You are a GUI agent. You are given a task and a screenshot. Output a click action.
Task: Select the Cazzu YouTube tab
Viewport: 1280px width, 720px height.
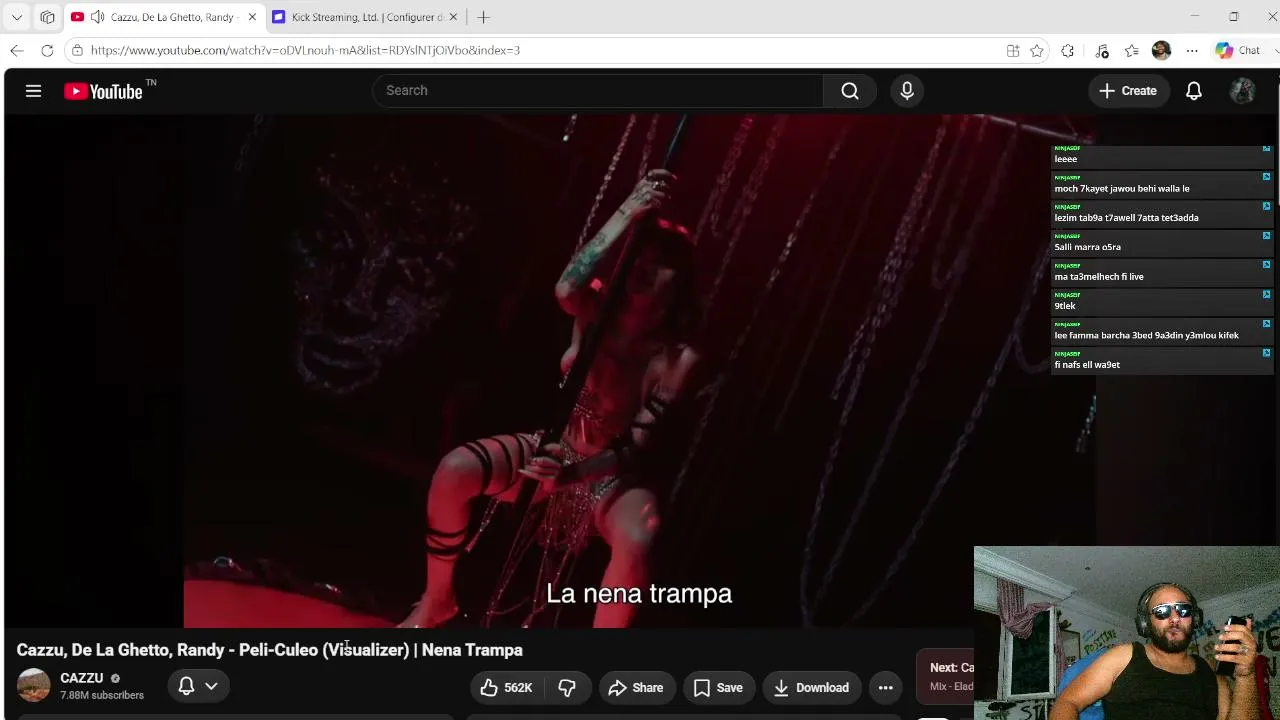pyautogui.click(x=164, y=17)
